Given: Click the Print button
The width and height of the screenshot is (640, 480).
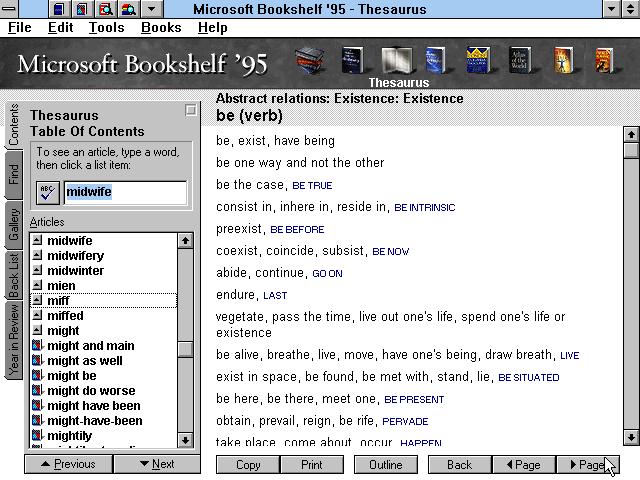Looking at the screenshot, I should point(312,465).
